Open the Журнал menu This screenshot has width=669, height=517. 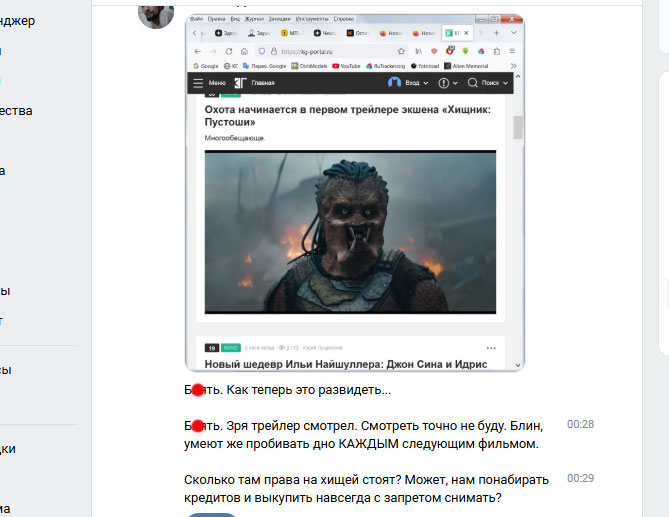(254, 19)
